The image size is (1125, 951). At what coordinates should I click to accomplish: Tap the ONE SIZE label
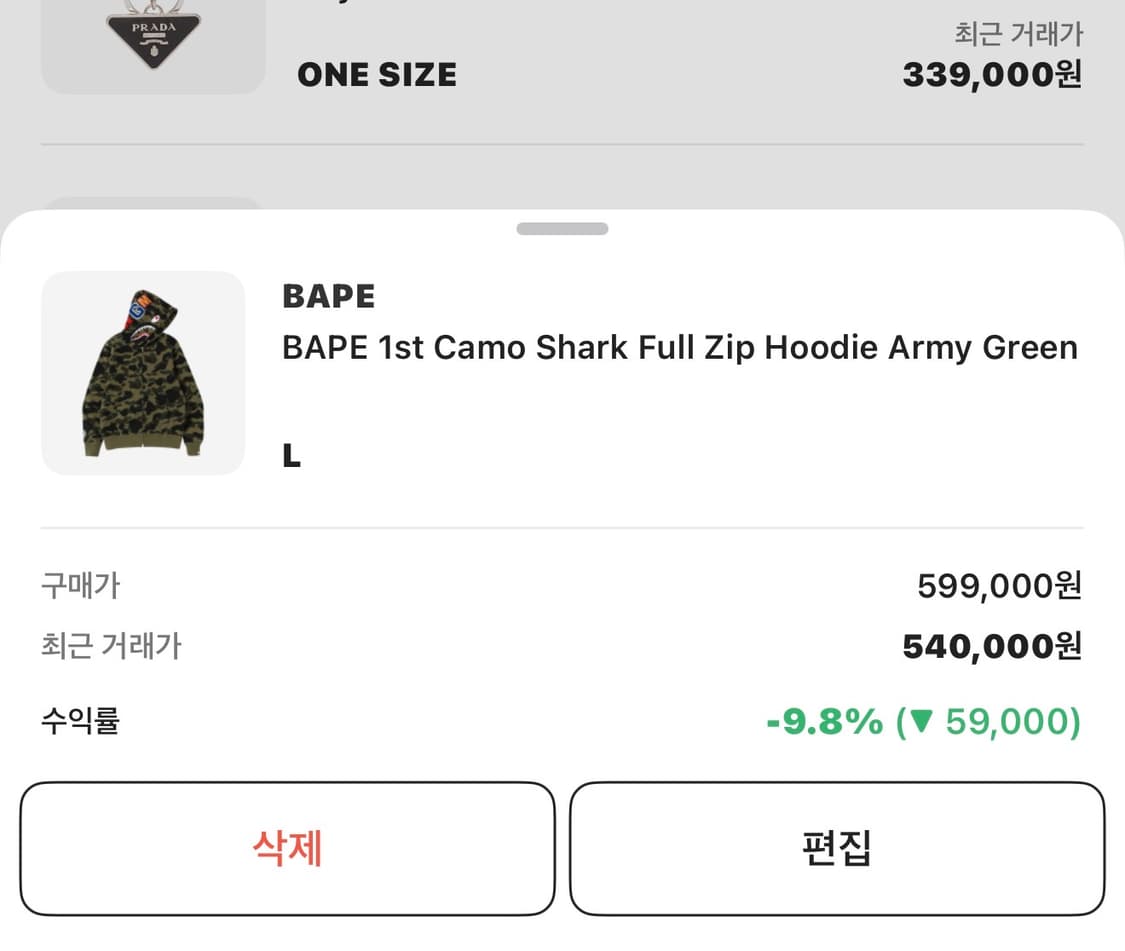[x=377, y=75]
